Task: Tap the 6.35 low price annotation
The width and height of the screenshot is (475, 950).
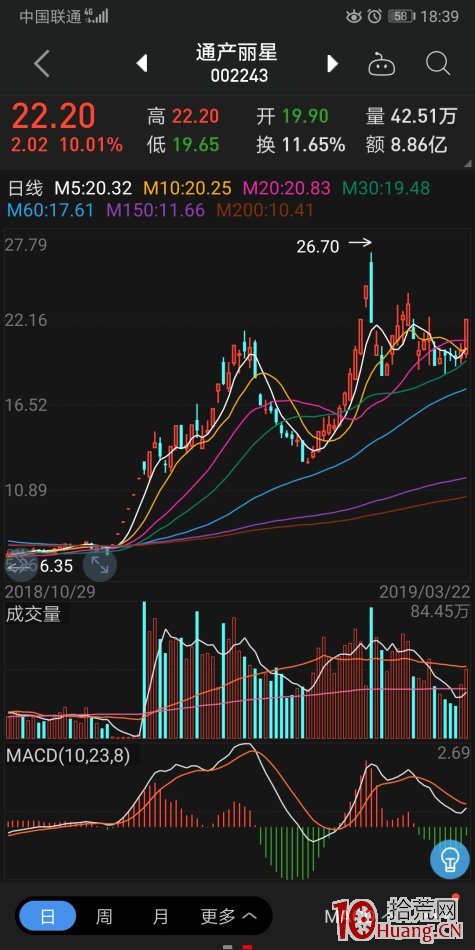Action: coord(56,566)
